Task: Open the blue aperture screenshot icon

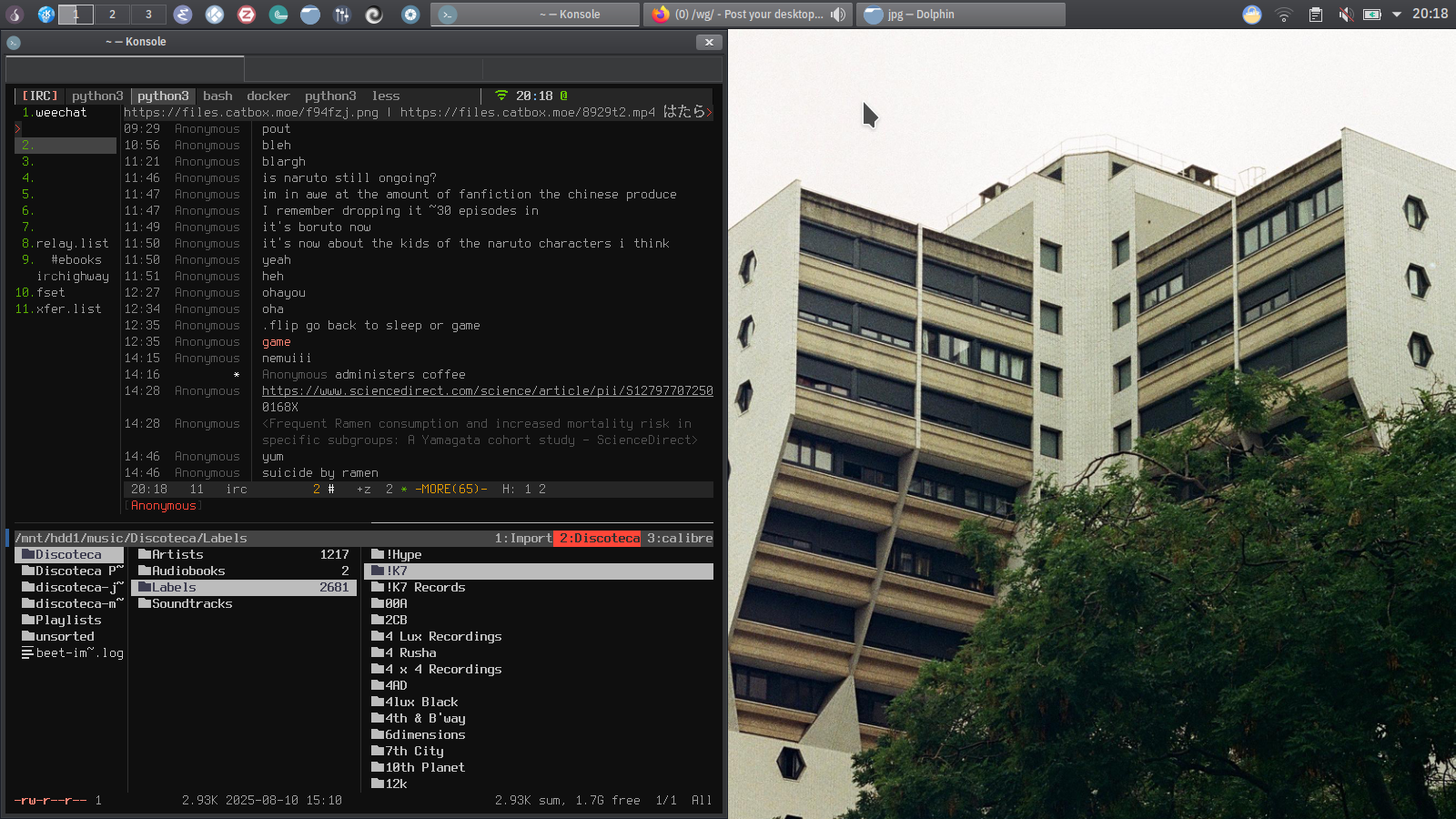Action: tap(410, 14)
